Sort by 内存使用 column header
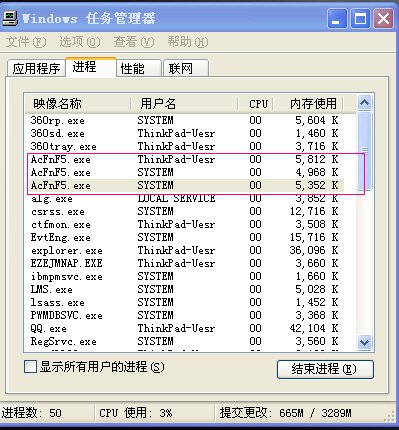Screen dimensions: 399x430 click(308, 104)
